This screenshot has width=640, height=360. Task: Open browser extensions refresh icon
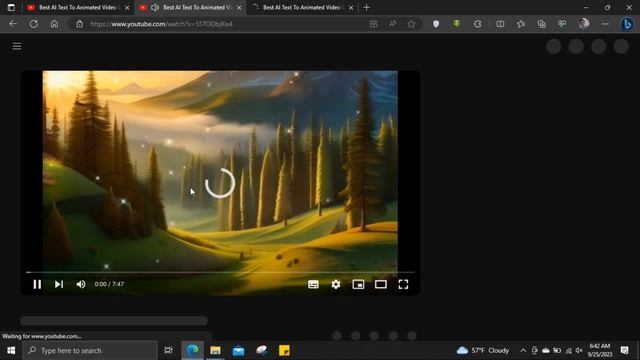(x=478, y=24)
